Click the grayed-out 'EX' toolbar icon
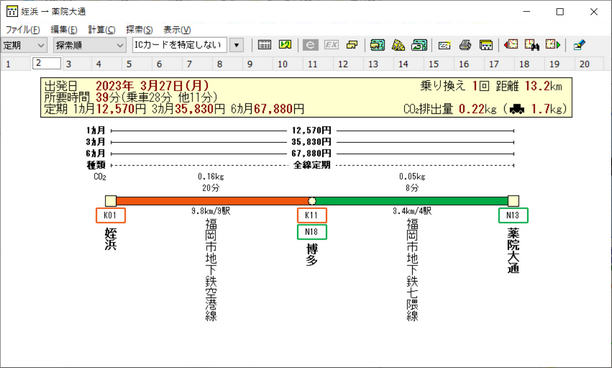 pos(331,45)
